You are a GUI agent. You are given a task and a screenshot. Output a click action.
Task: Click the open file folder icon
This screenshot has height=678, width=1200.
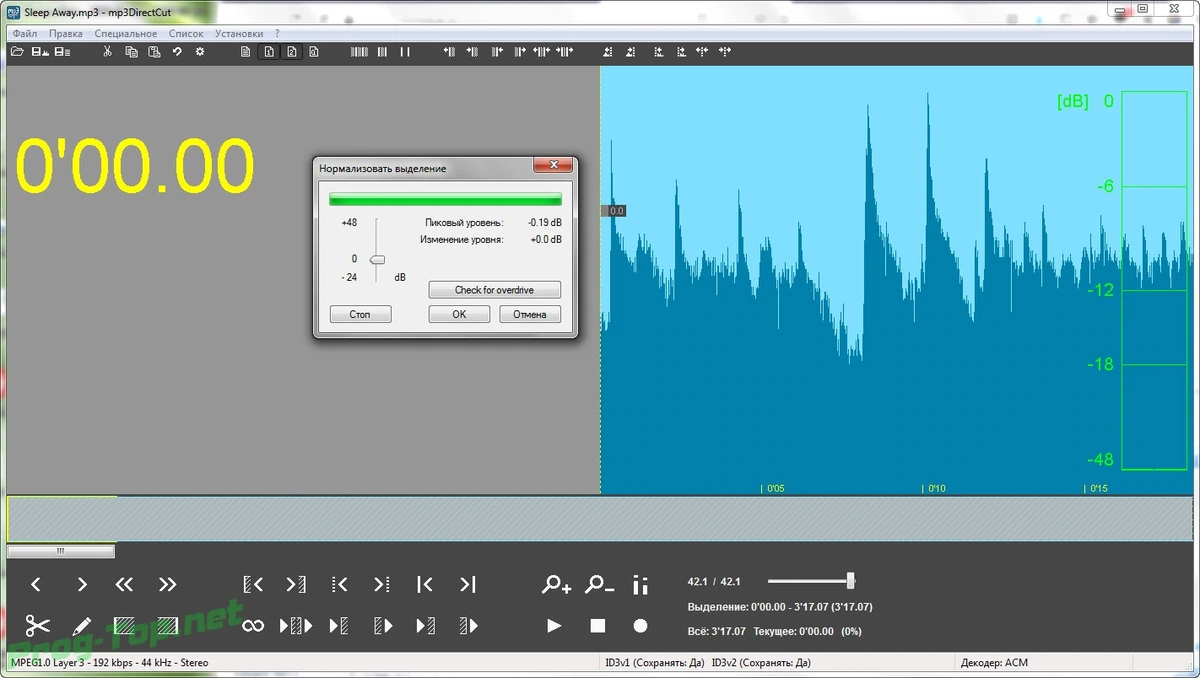click(17, 52)
